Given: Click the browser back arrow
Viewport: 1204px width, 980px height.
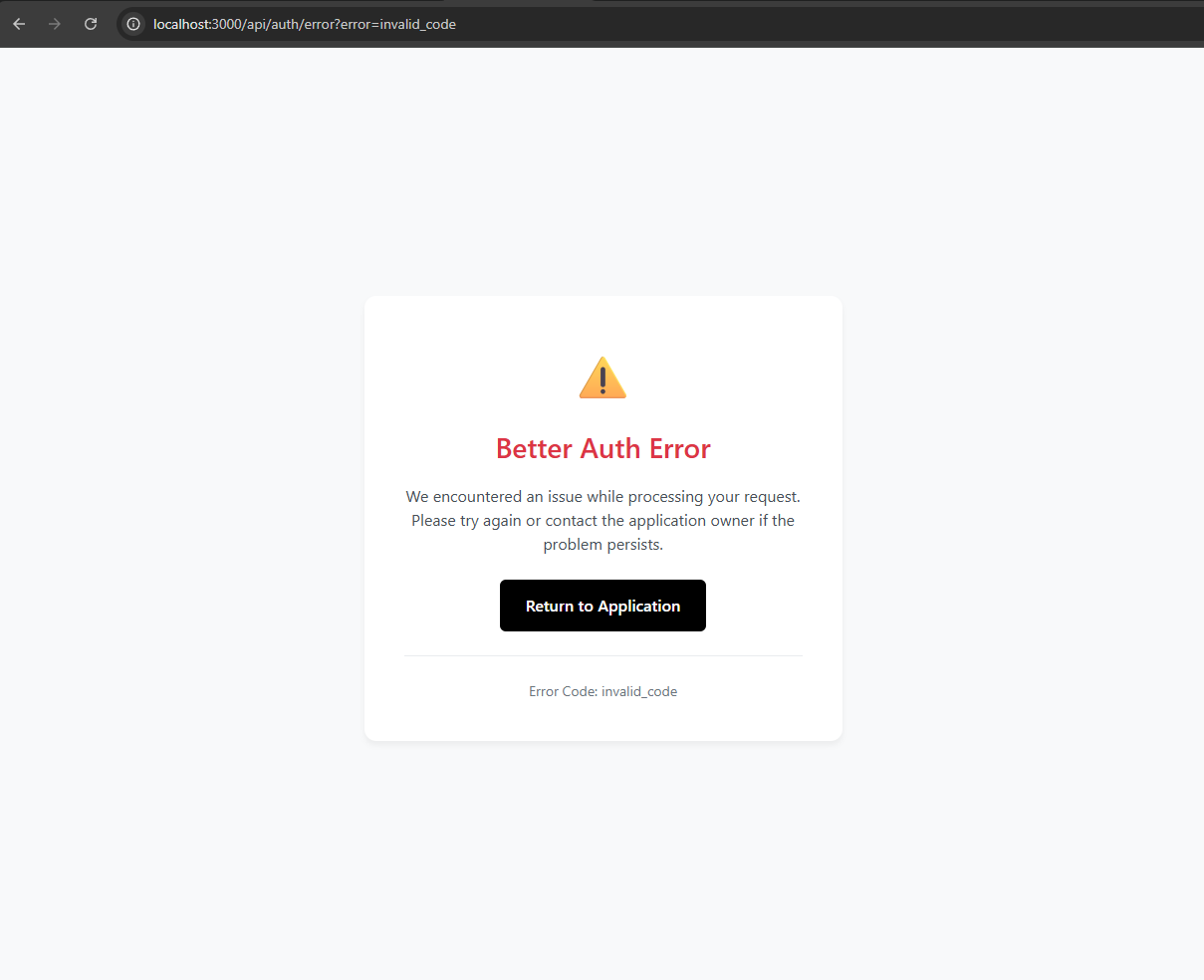Looking at the screenshot, I should [19, 24].
